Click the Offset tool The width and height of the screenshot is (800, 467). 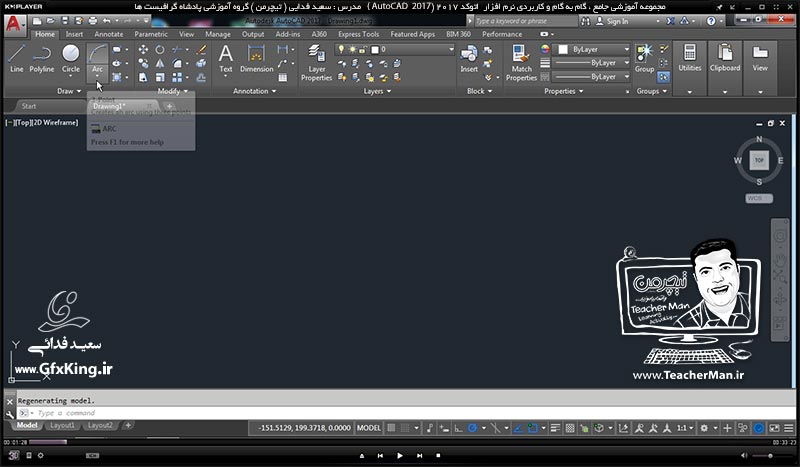pos(202,78)
